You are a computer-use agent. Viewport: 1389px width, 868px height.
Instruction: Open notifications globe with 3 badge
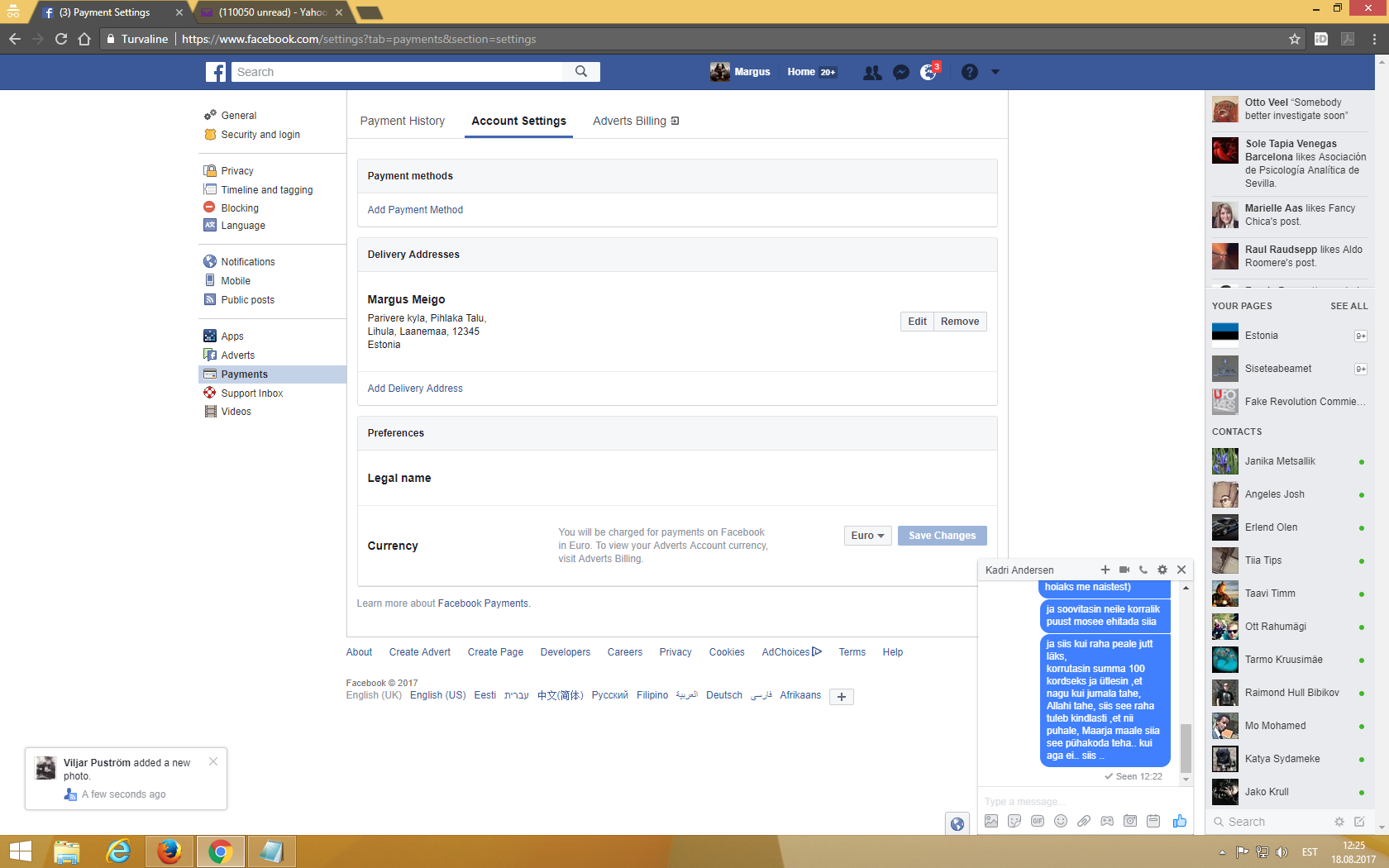point(929,72)
